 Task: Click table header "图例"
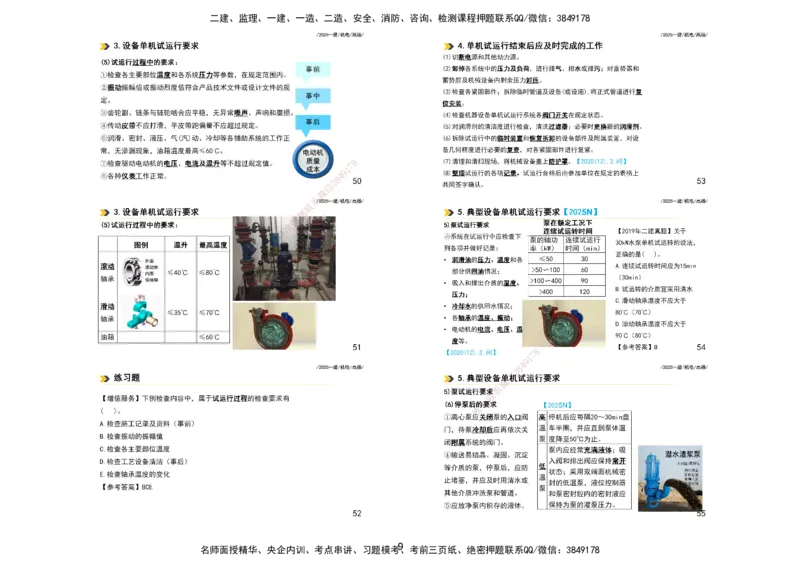[x=141, y=245]
